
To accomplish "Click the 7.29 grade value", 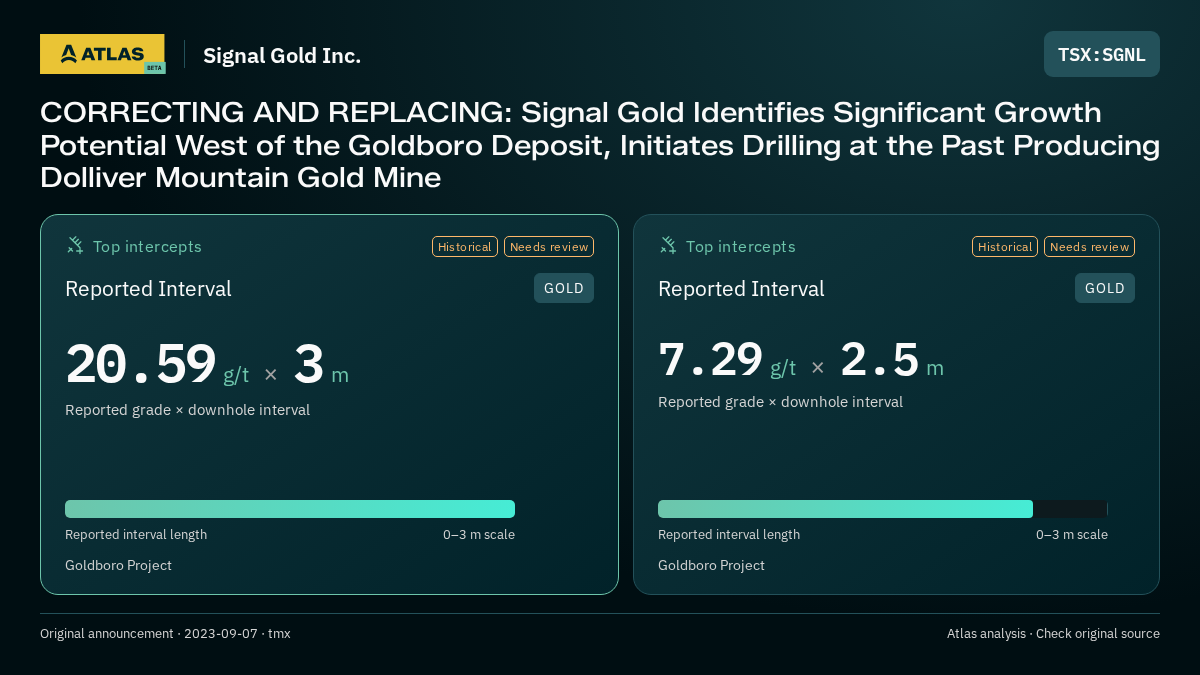I will (x=711, y=359).
